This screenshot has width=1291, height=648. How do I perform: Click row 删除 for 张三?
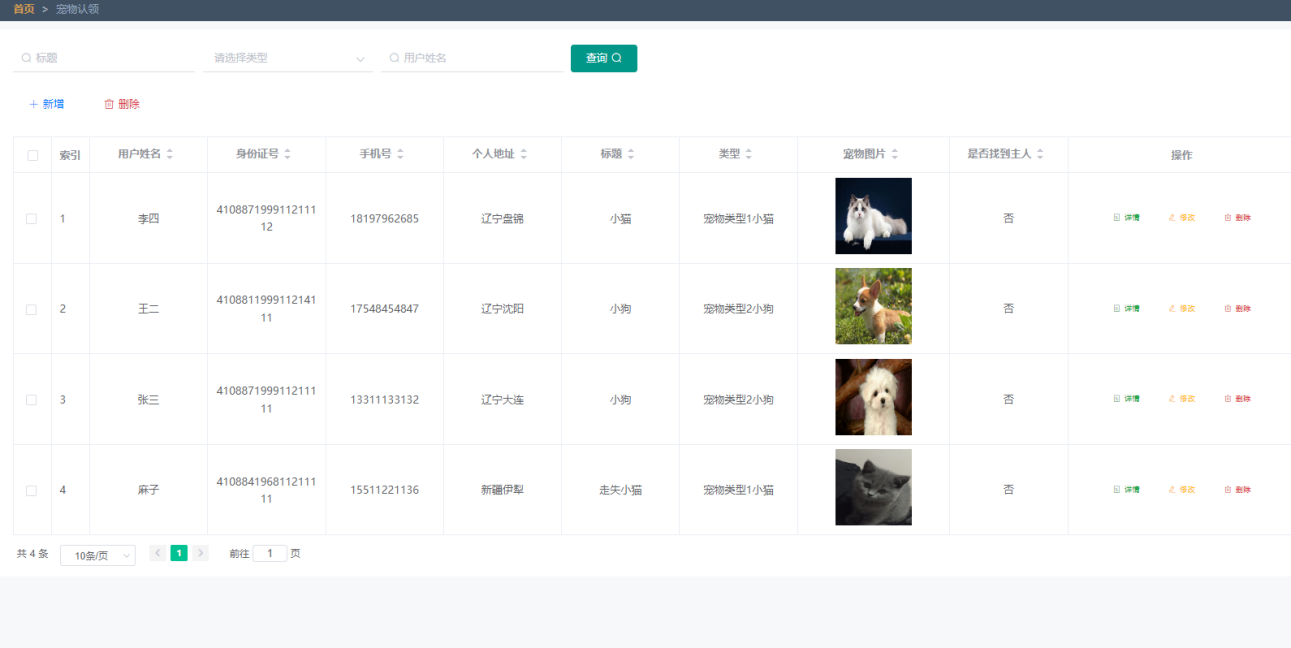click(1237, 398)
